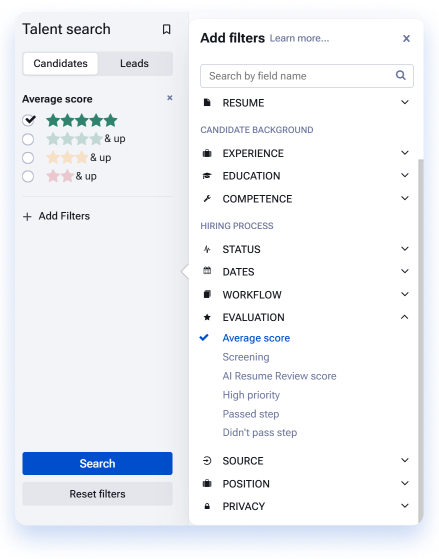
Task: Click the blue checkmark beside Average score
Action: 204,337
